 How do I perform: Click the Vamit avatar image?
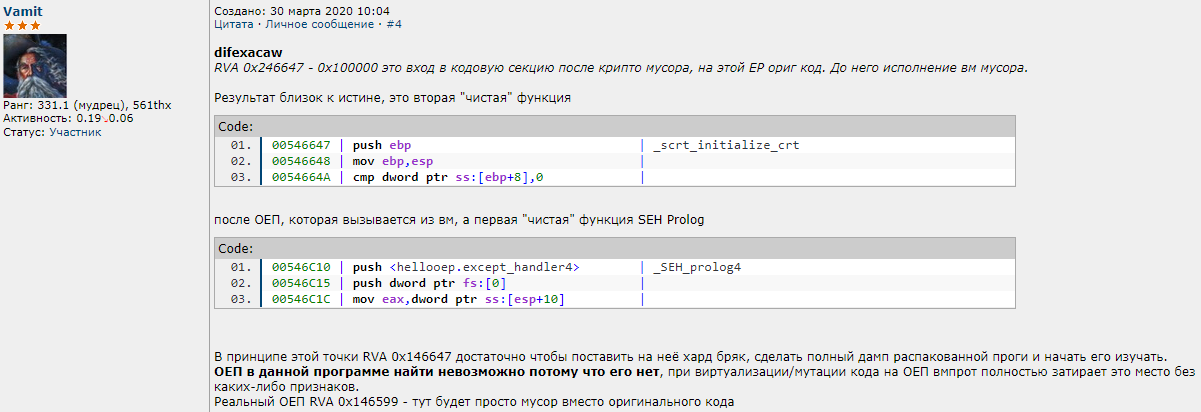click(35, 65)
